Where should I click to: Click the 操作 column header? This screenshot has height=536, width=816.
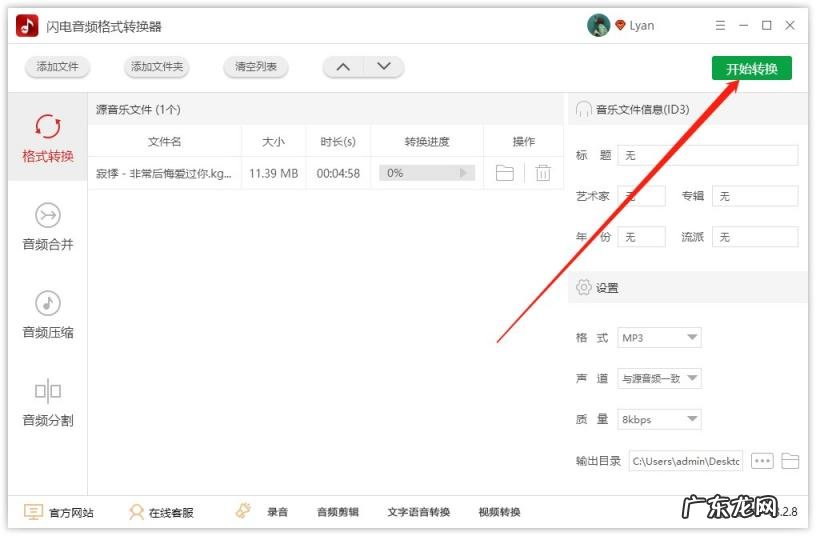[x=524, y=142]
